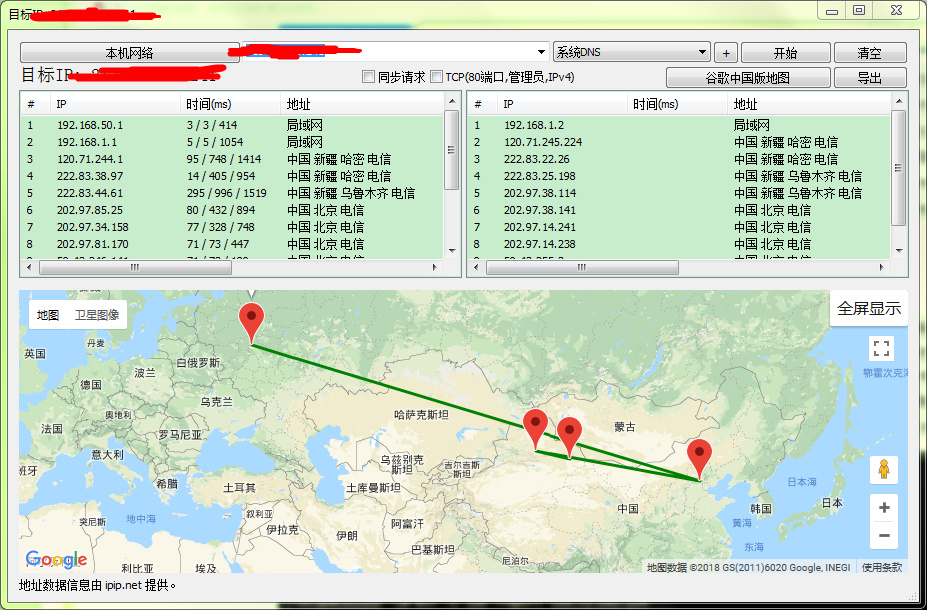Open the 系统DNS dropdown

(x=631, y=52)
